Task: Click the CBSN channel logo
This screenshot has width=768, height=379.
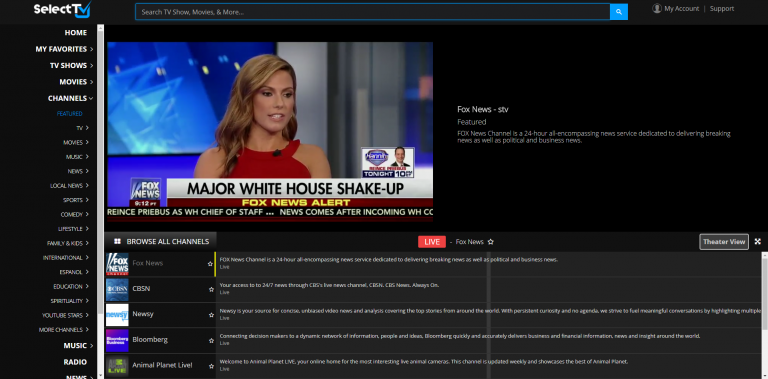Action: click(117, 289)
